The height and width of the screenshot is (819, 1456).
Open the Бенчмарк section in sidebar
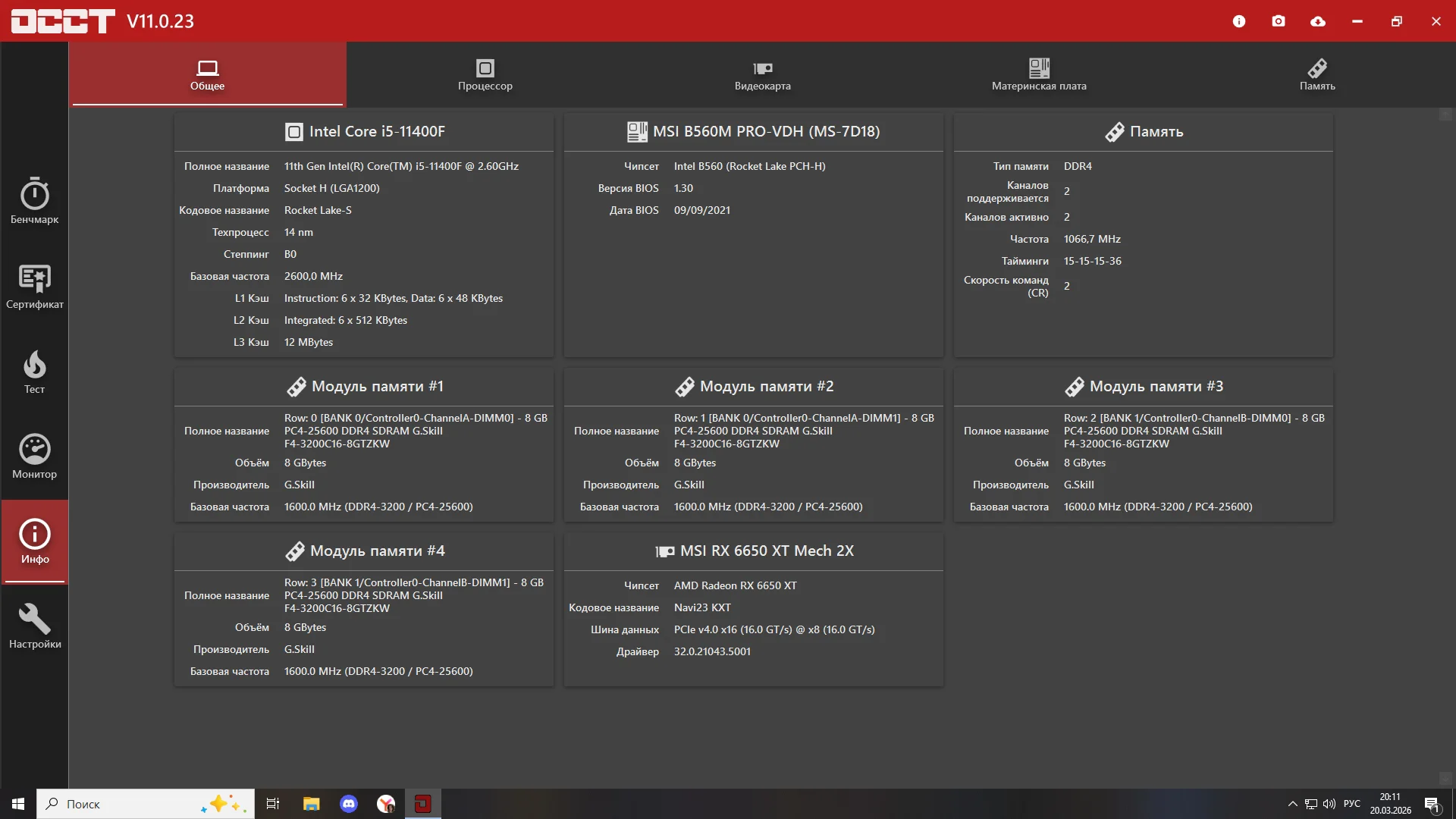(x=34, y=201)
